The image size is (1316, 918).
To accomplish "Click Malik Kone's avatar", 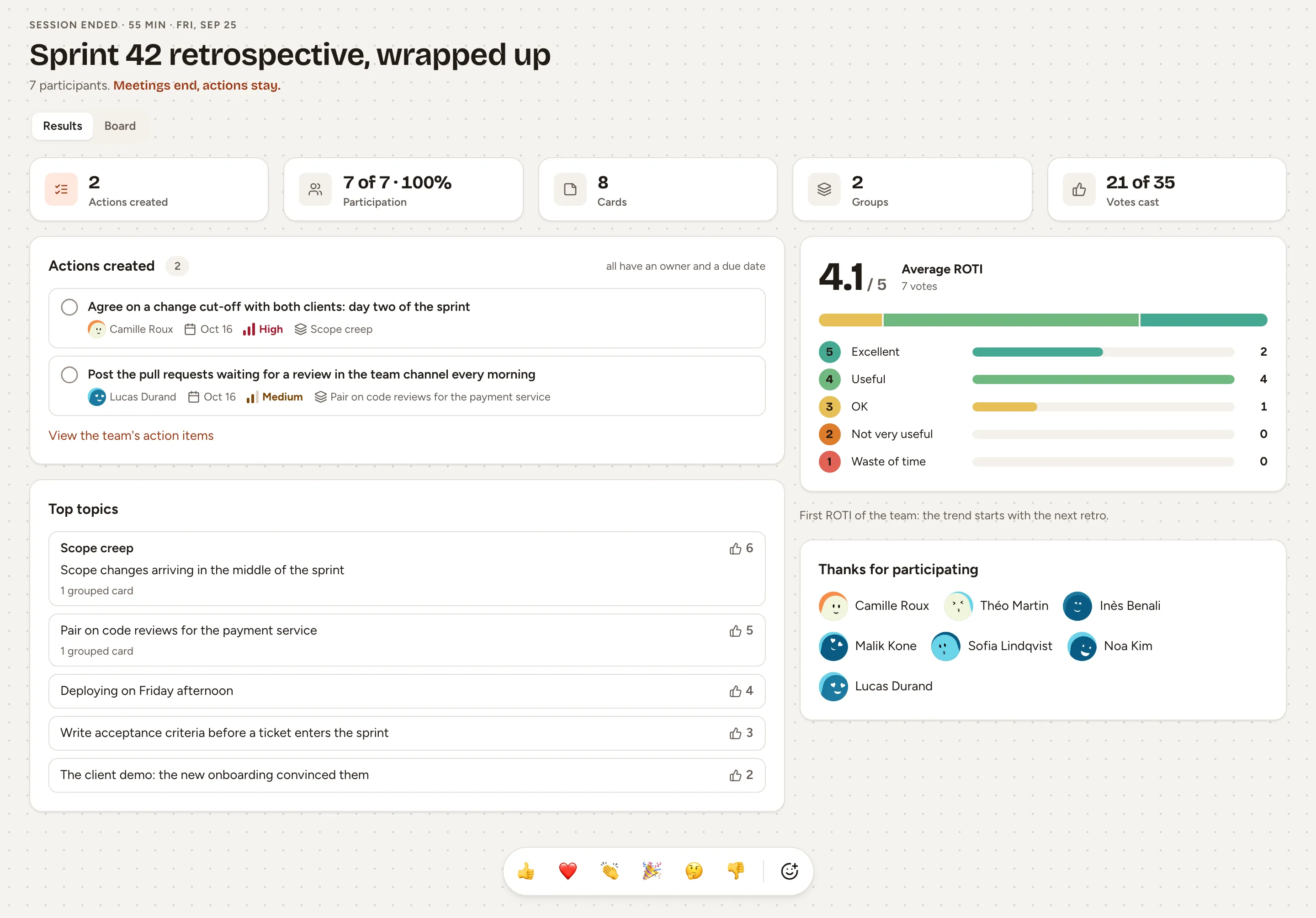I will 833,646.
